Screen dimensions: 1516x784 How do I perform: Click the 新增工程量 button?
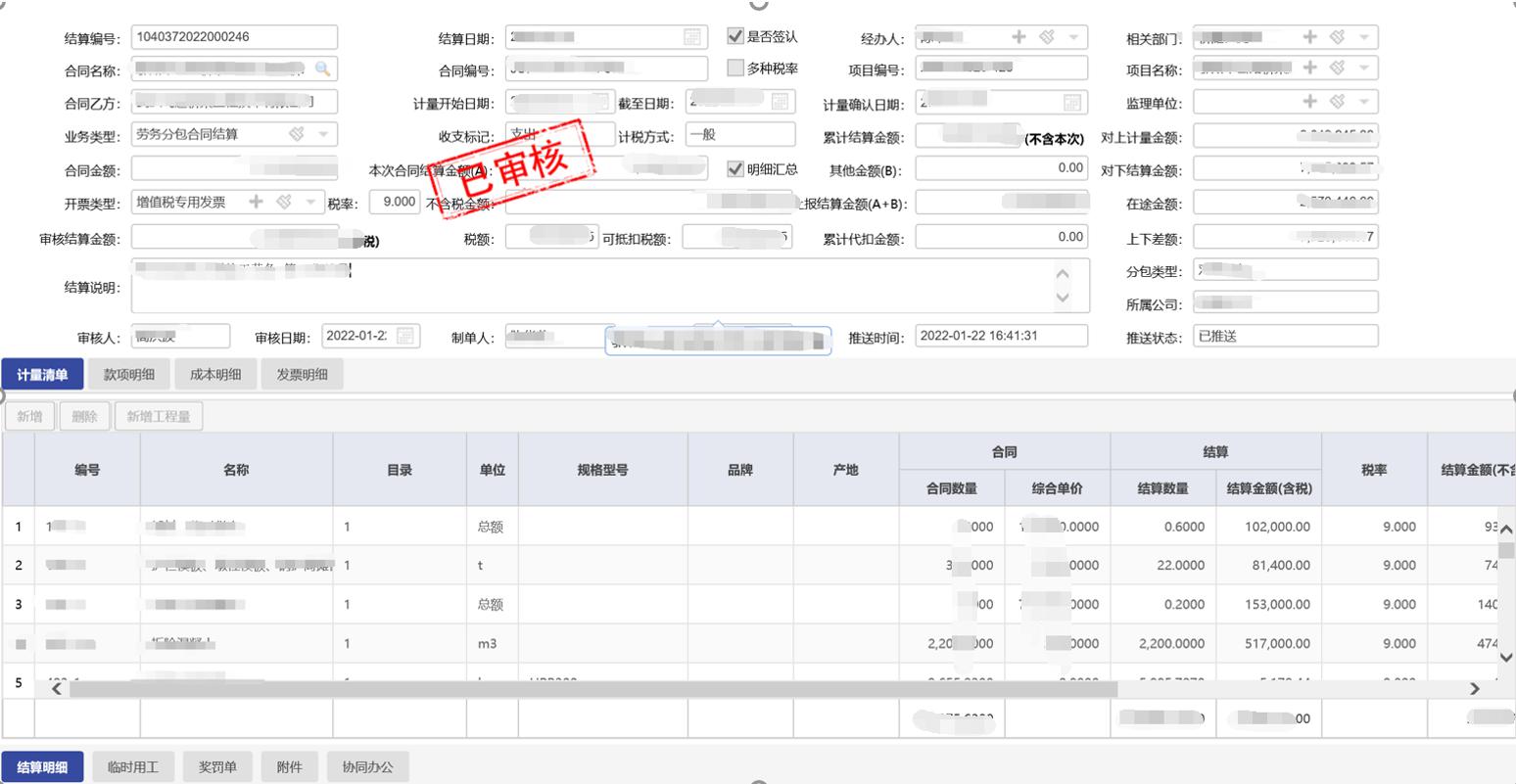coord(159,417)
